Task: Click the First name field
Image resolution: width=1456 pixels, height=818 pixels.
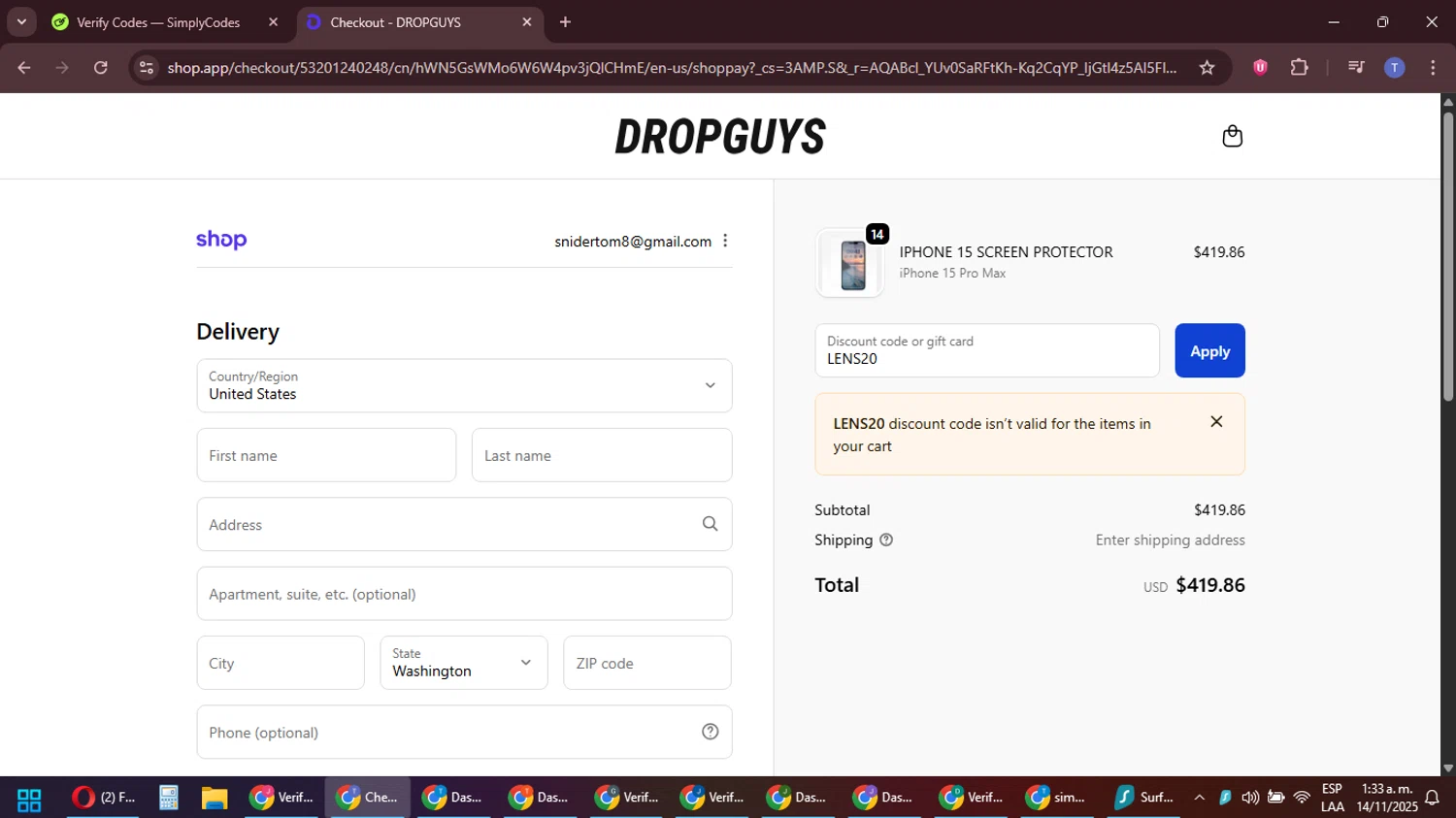Action: [326, 455]
